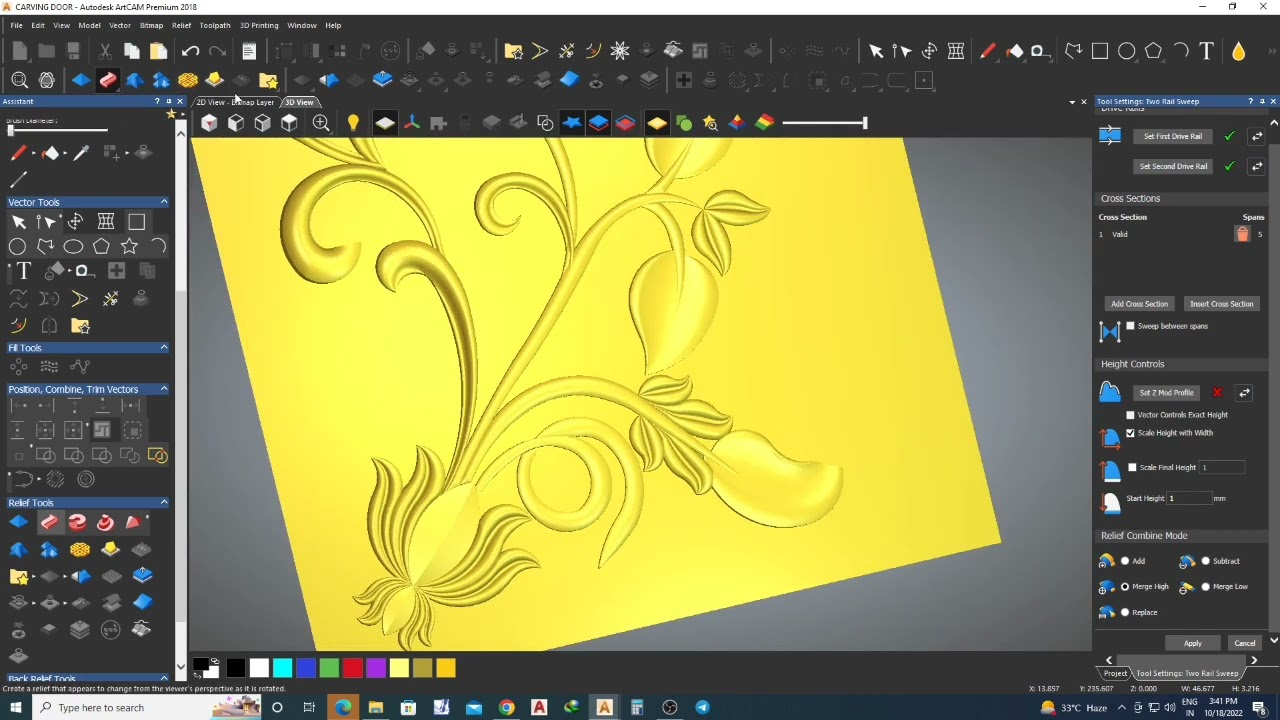The height and width of the screenshot is (720, 1280).
Task: Click the Undo arrow in the top toolbar
Action: pyautogui.click(x=191, y=51)
